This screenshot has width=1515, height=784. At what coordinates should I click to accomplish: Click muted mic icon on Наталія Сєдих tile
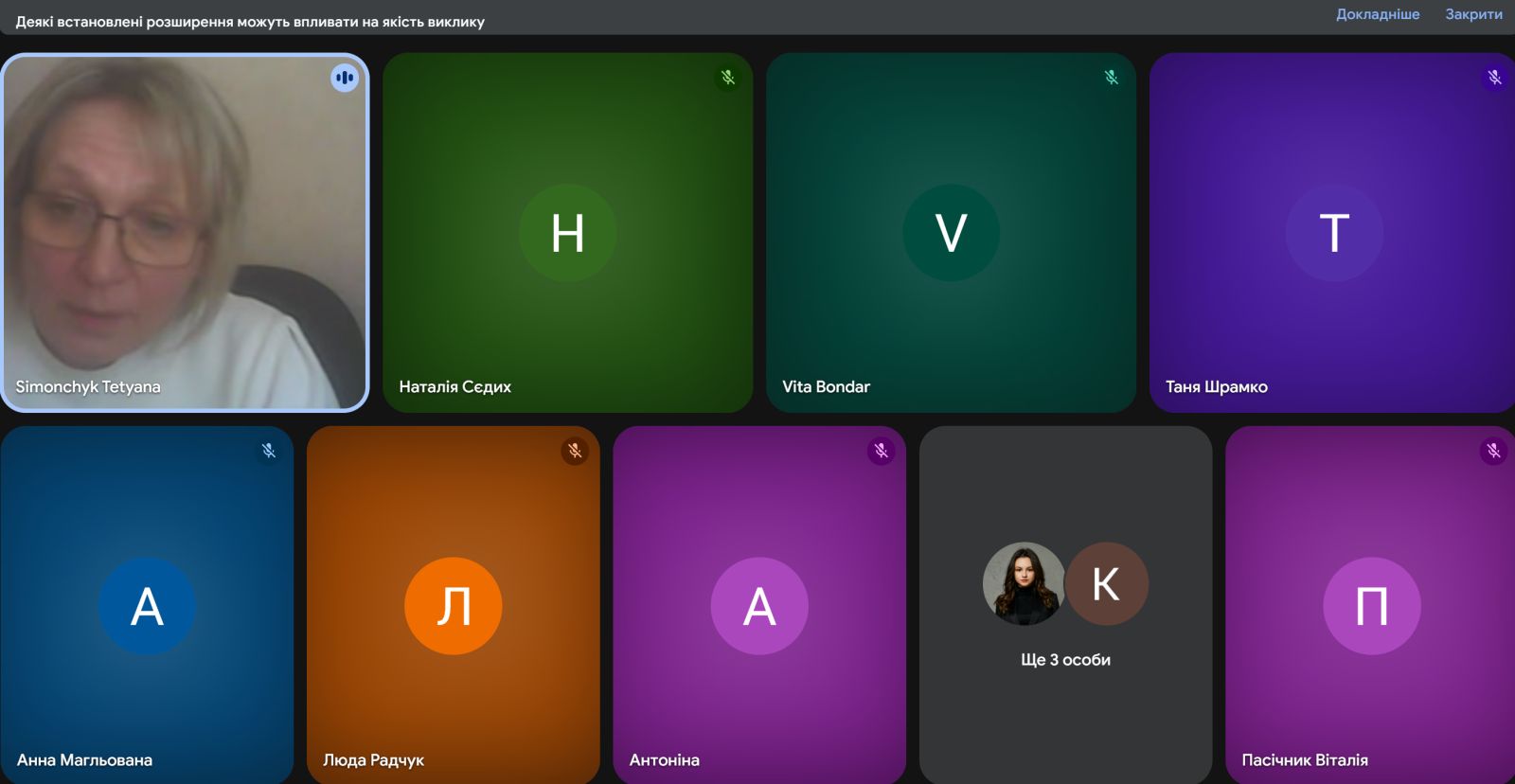click(x=728, y=78)
